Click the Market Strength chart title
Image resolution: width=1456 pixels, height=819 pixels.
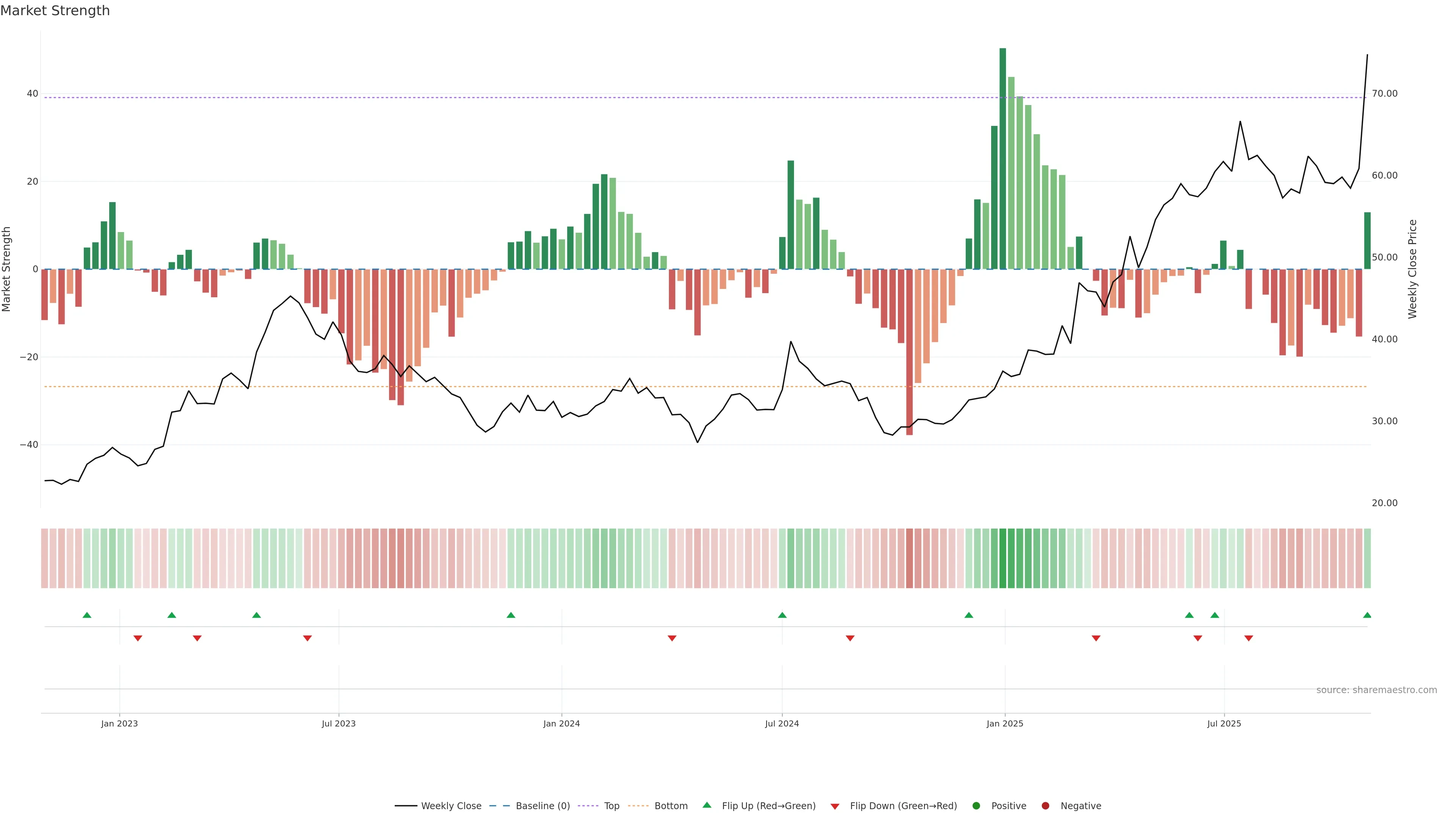pyautogui.click(x=55, y=11)
